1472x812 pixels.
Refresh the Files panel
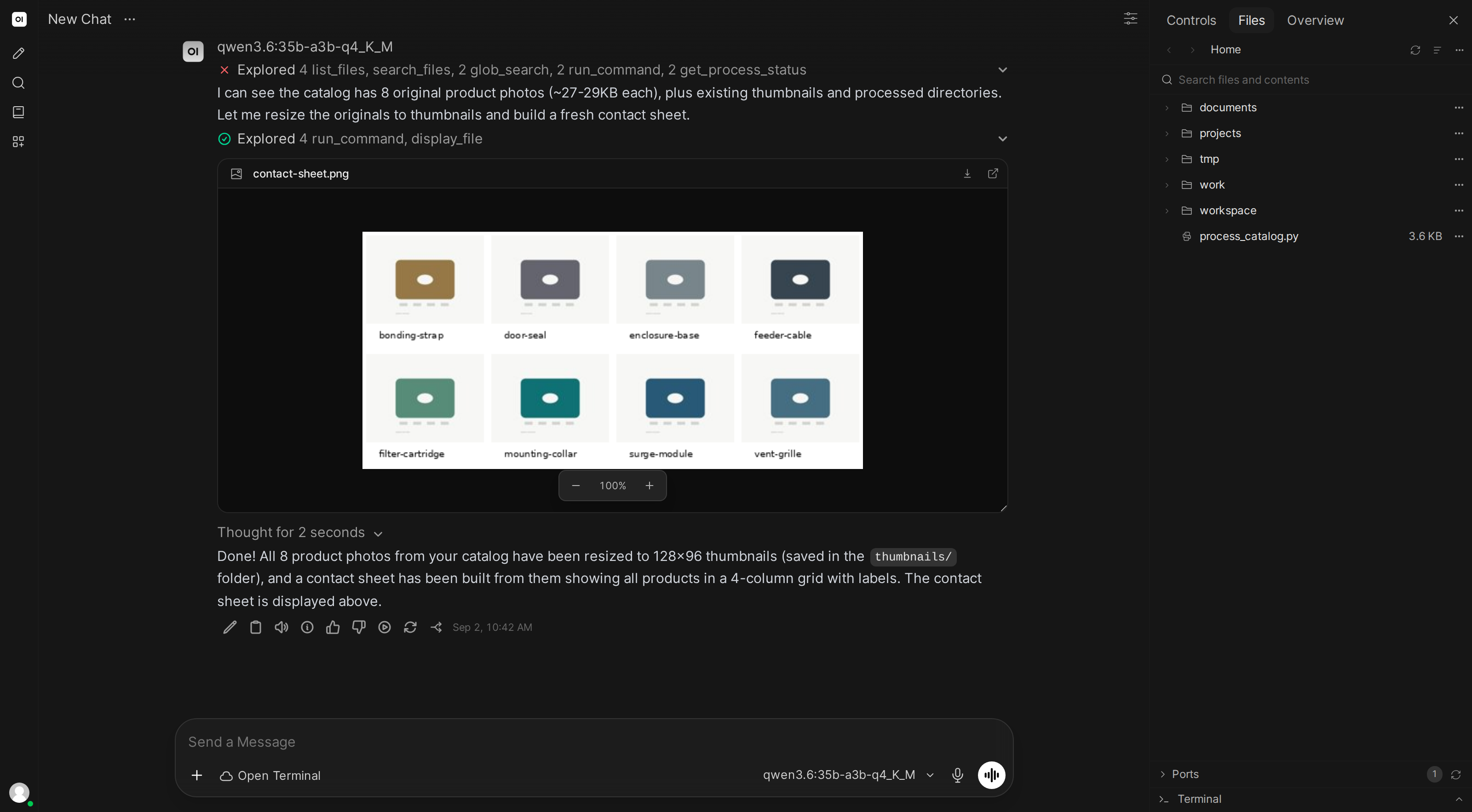[x=1415, y=50]
